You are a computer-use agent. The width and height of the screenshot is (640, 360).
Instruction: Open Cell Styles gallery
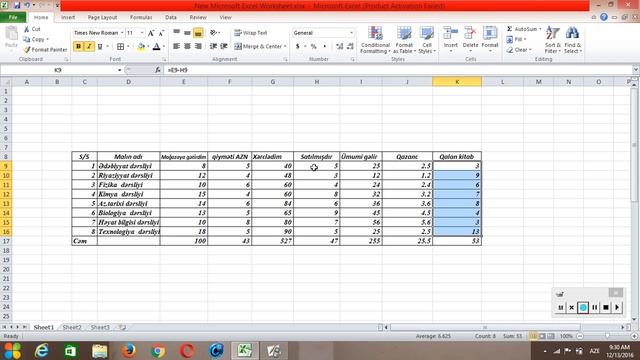click(x=427, y=40)
